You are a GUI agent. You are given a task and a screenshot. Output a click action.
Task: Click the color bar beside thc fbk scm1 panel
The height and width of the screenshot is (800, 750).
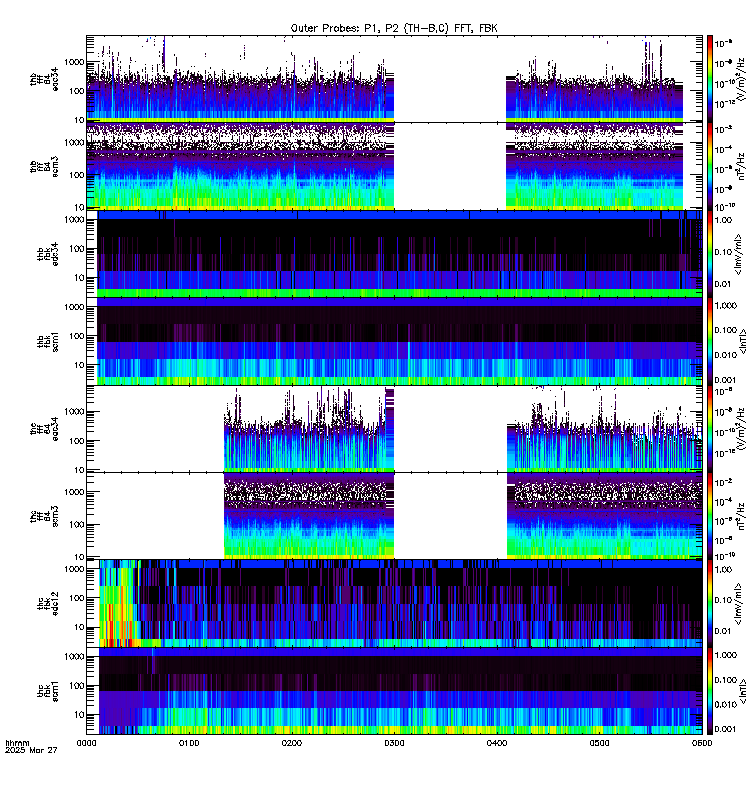tap(710, 691)
